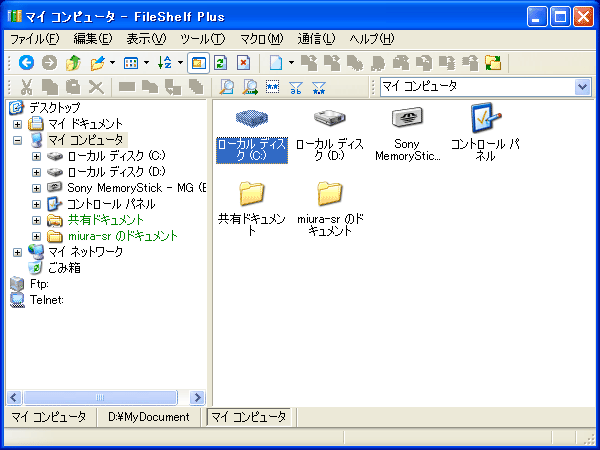Open the view mode dropdown arrow
Image resolution: width=600 pixels, height=450 pixels.
pyautogui.click(x=146, y=62)
